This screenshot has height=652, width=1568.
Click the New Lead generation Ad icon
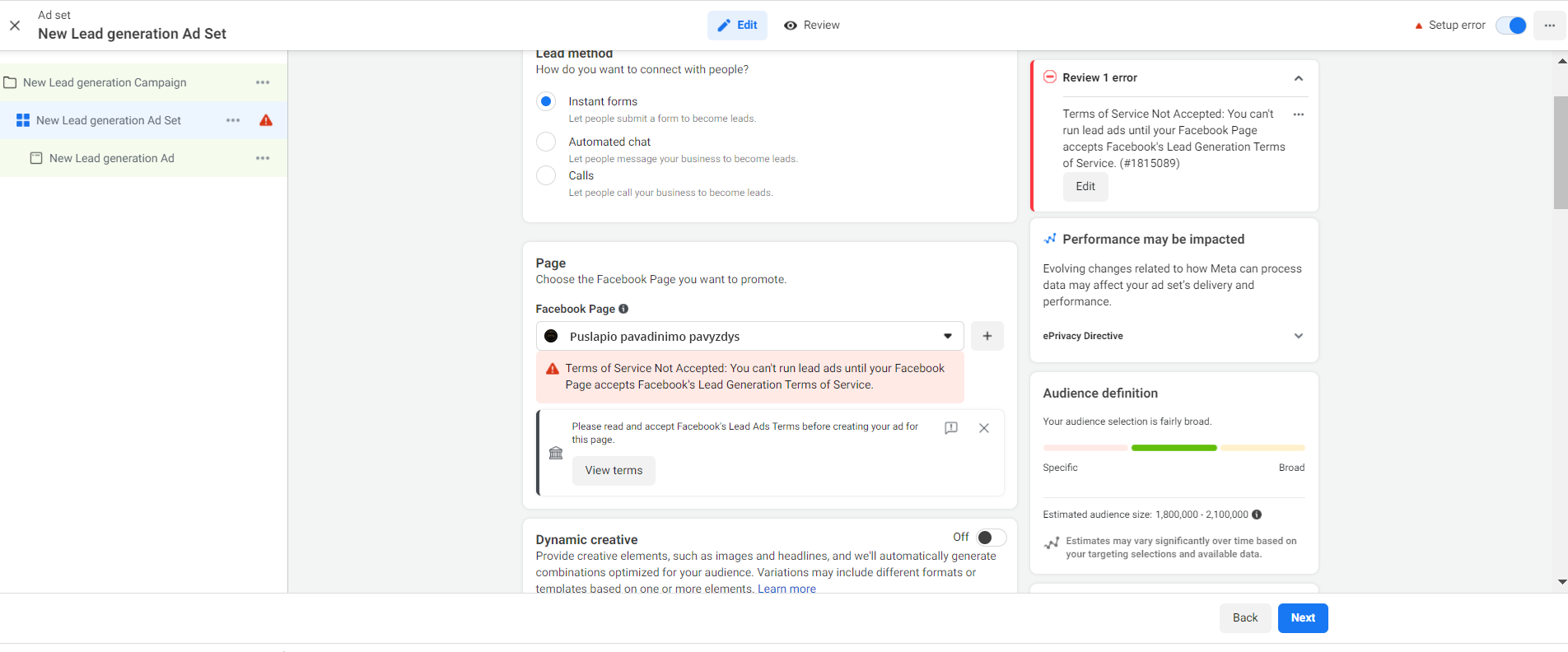pos(36,158)
